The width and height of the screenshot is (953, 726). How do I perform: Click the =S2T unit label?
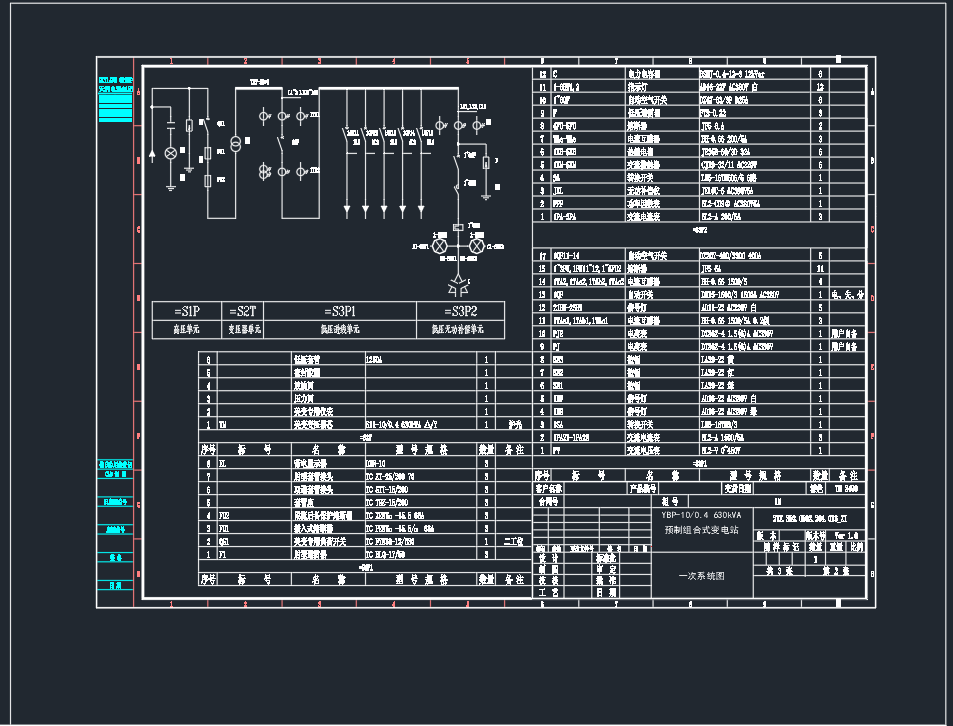pos(244,311)
